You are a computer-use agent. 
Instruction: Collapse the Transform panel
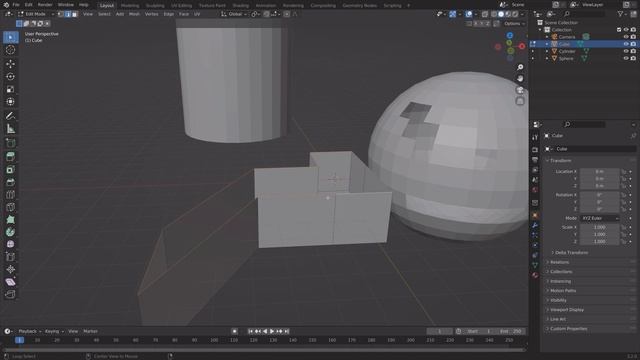coord(560,161)
